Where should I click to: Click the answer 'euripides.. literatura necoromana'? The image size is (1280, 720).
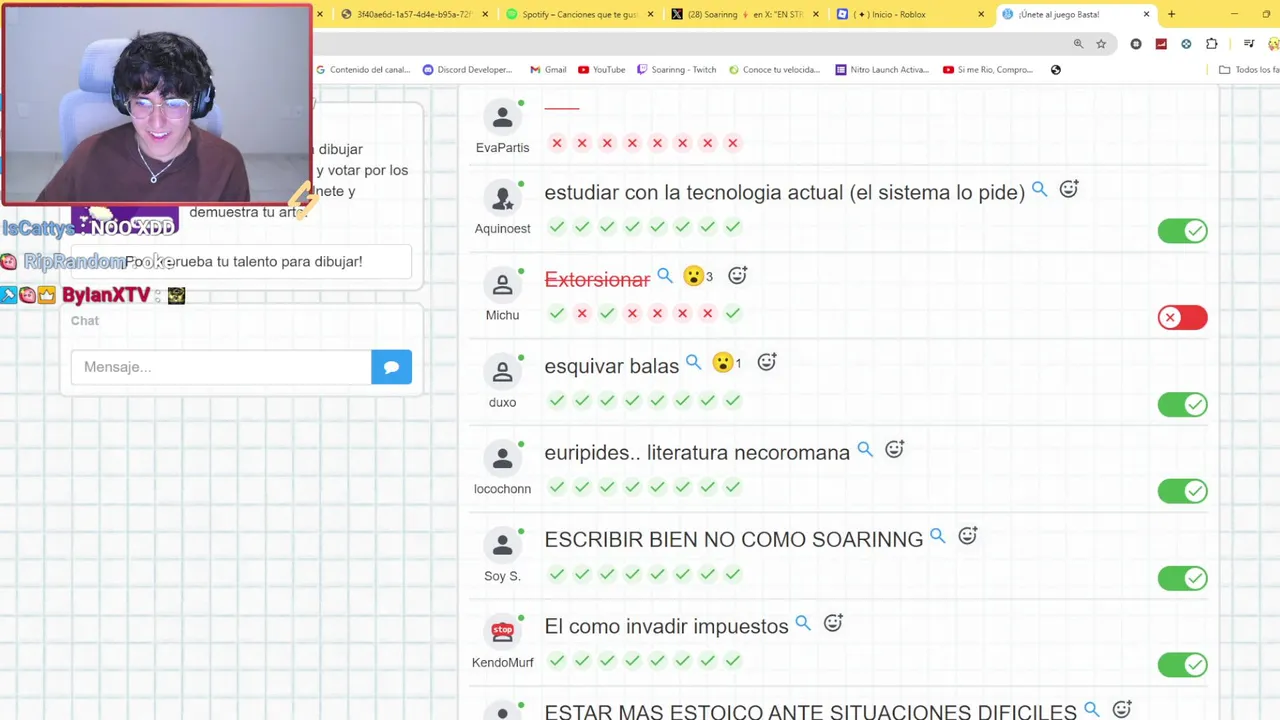[x=697, y=453]
